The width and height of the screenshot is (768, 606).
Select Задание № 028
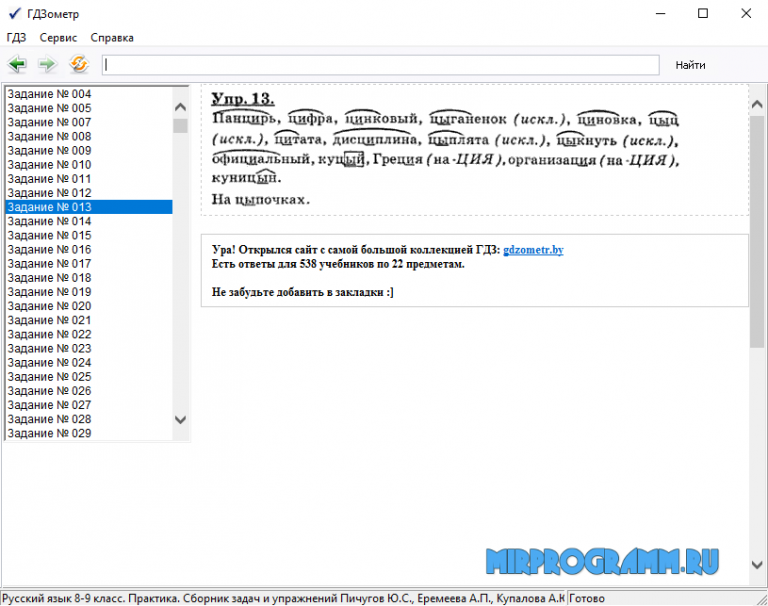click(x=89, y=420)
